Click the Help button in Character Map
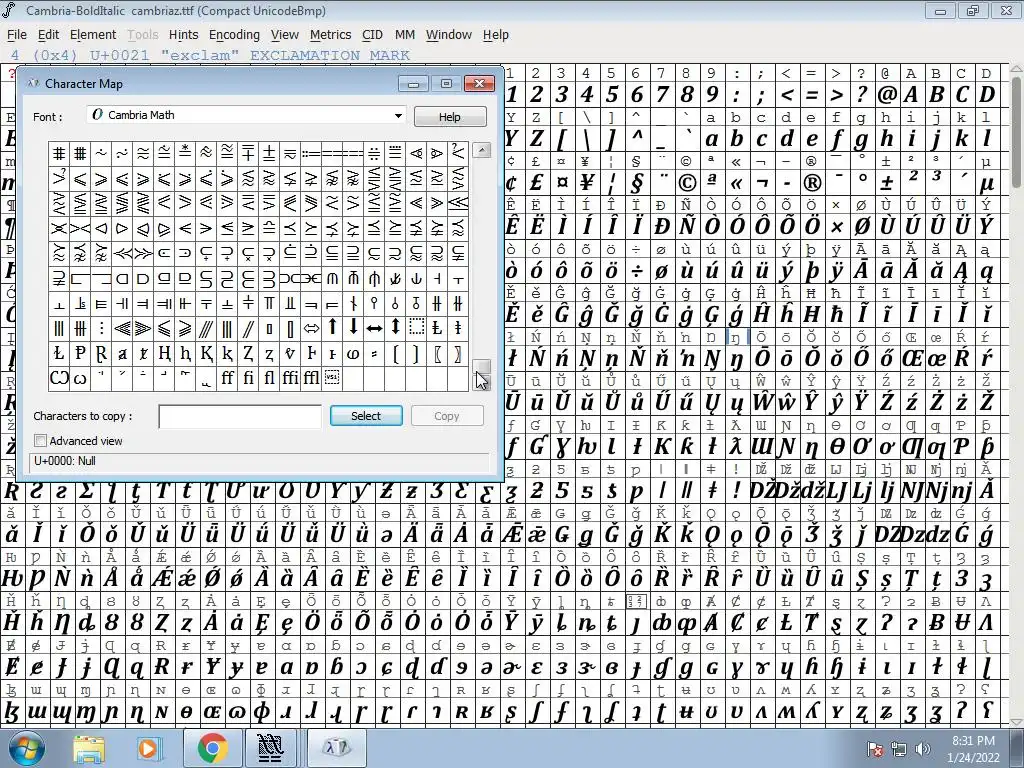 450,116
